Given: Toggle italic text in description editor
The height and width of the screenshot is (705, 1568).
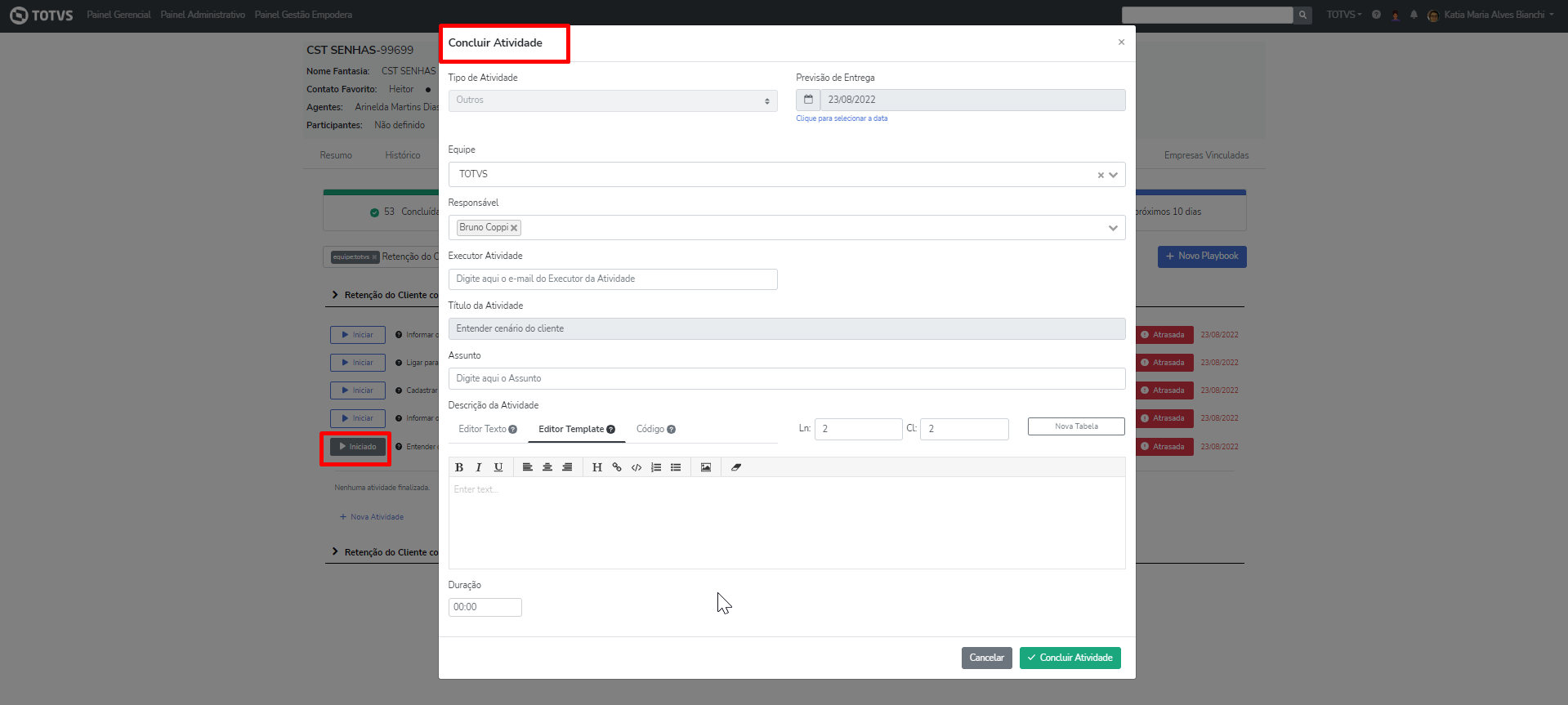Looking at the screenshot, I should point(479,467).
